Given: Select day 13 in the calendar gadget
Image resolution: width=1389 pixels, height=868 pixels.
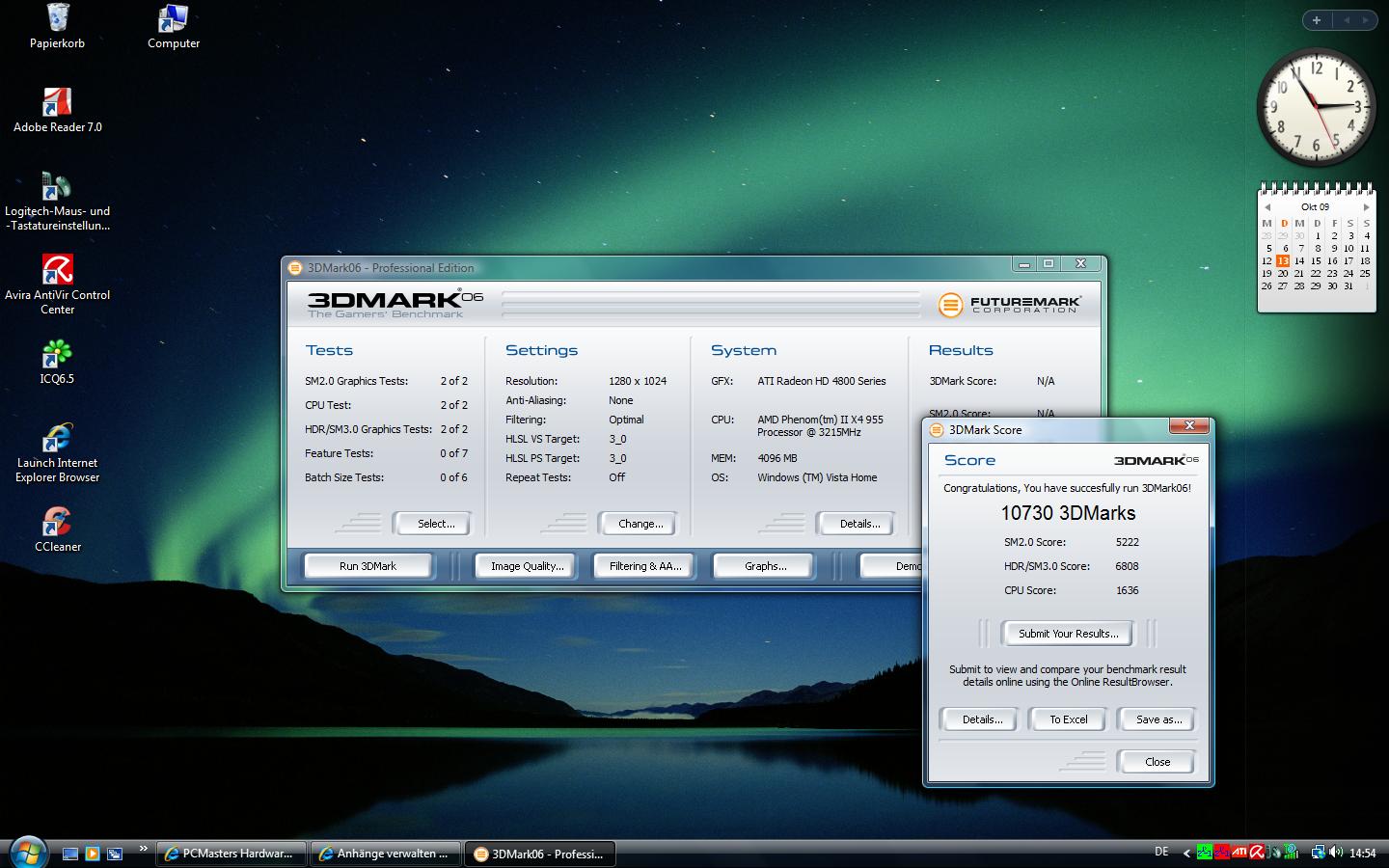Looking at the screenshot, I should (1282, 260).
